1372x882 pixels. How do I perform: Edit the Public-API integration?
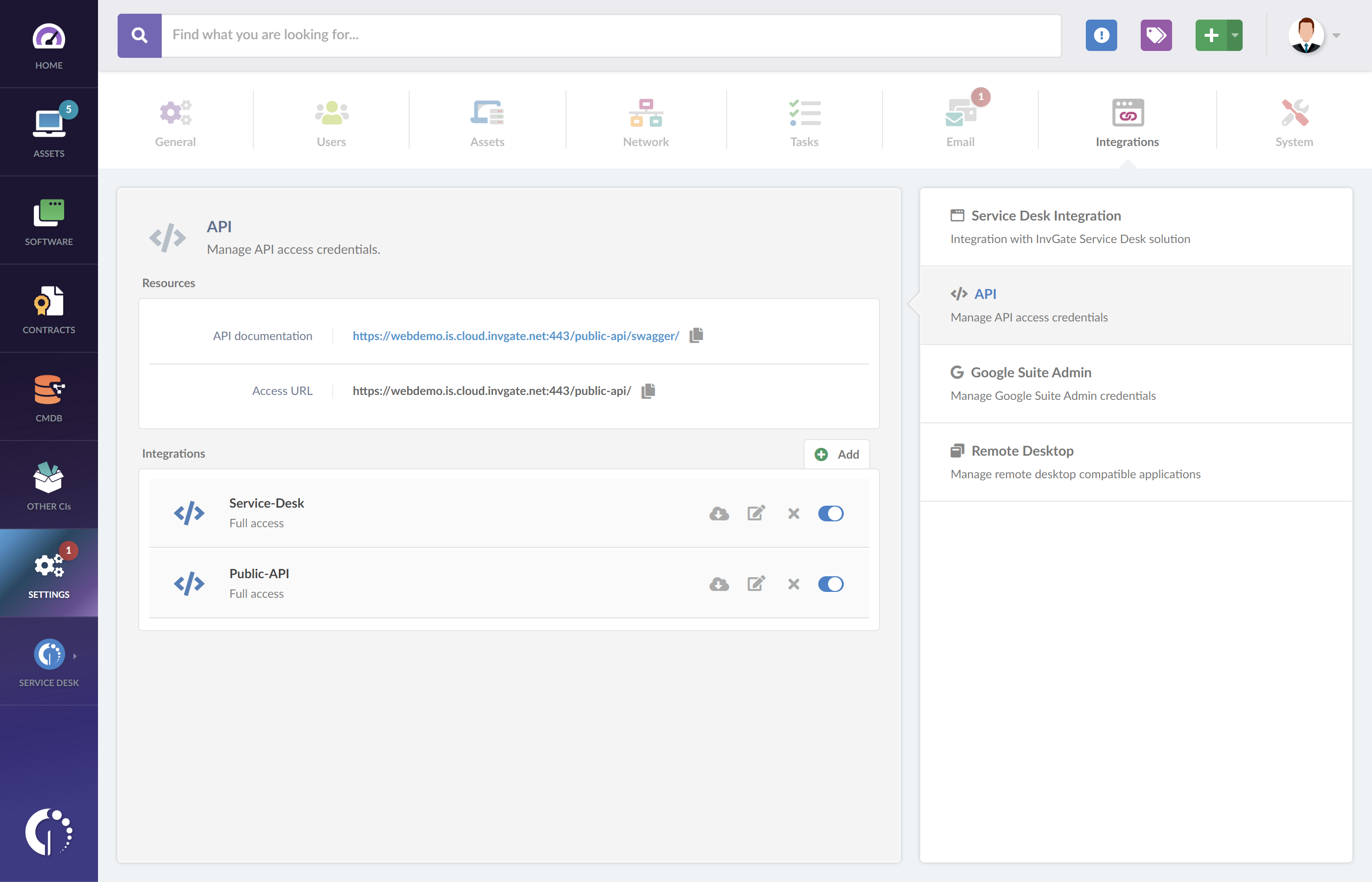(x=756, y=584)
